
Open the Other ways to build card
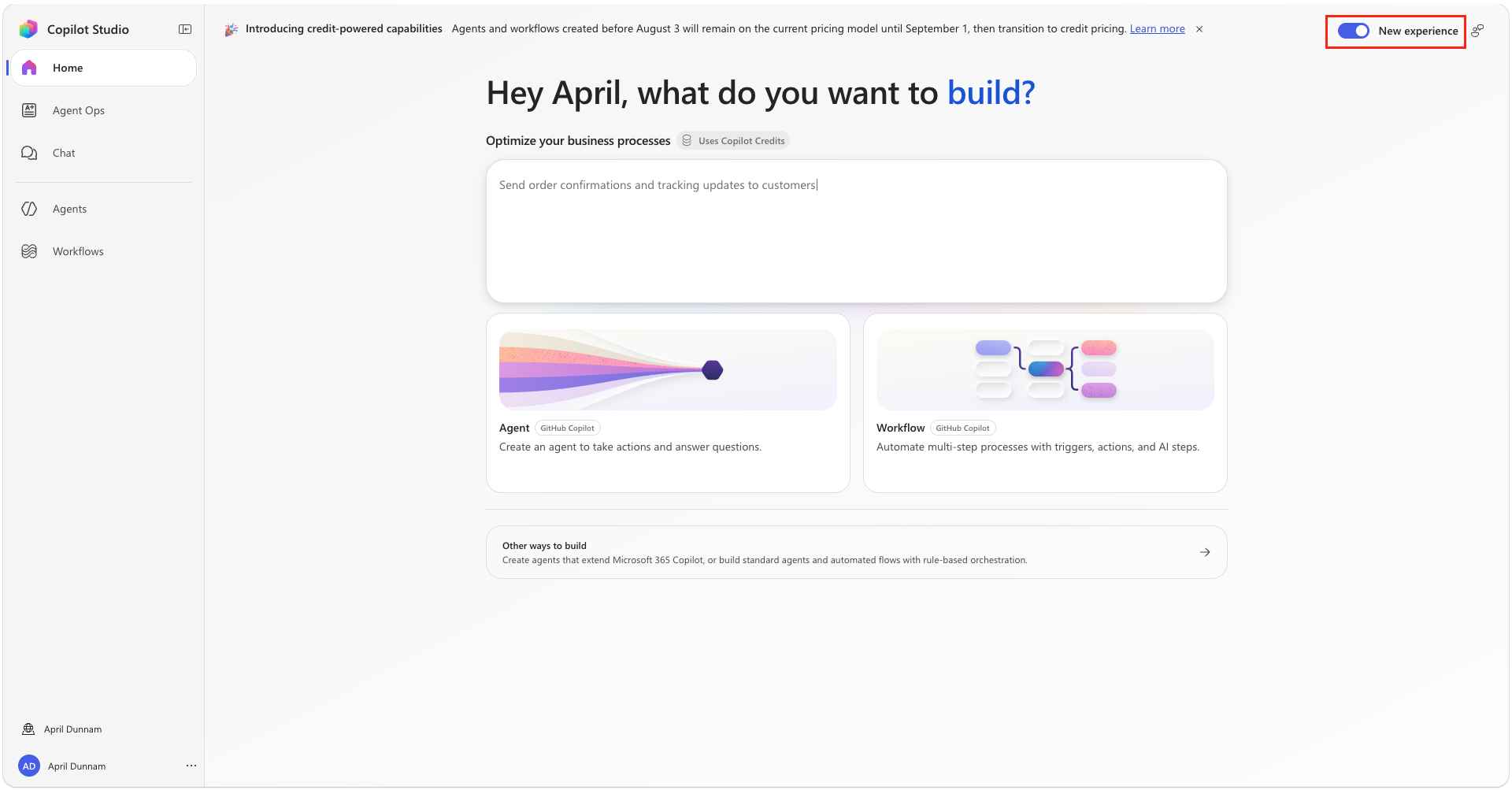point(856,552)
